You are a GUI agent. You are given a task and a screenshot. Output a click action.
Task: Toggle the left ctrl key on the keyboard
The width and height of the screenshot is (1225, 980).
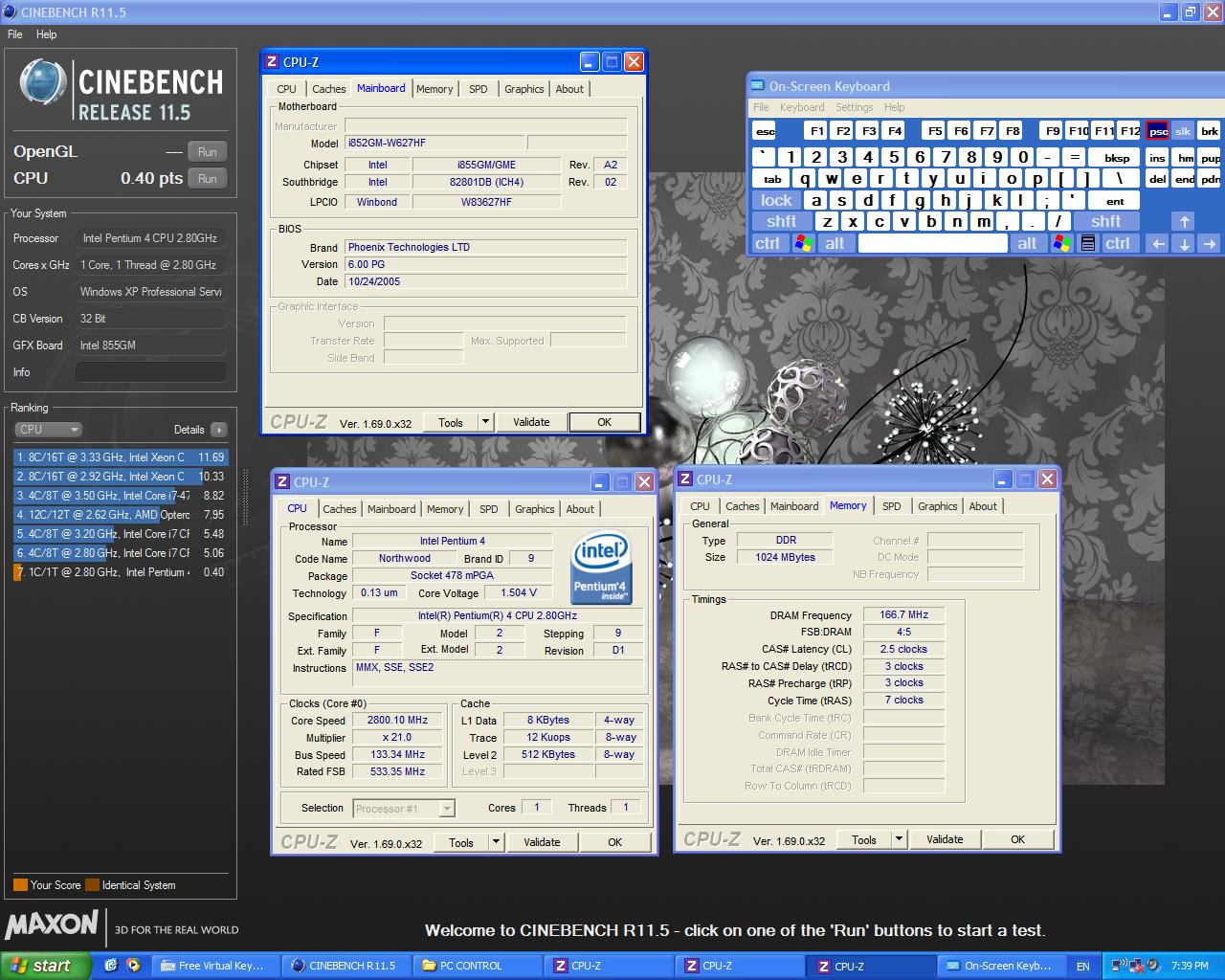[768, 243]
